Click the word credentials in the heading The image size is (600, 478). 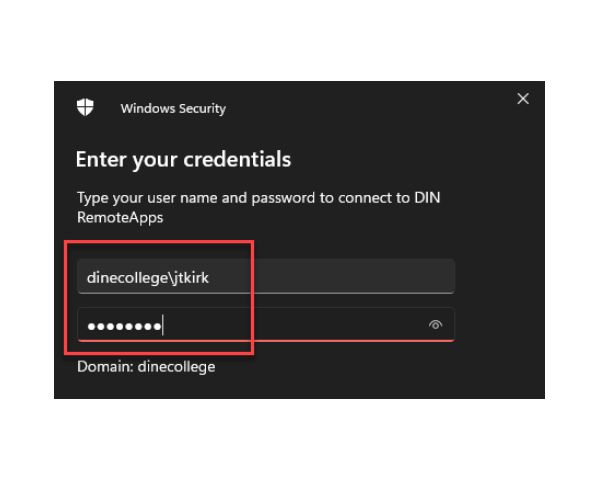pyautogui.click(x=237, y=159)
